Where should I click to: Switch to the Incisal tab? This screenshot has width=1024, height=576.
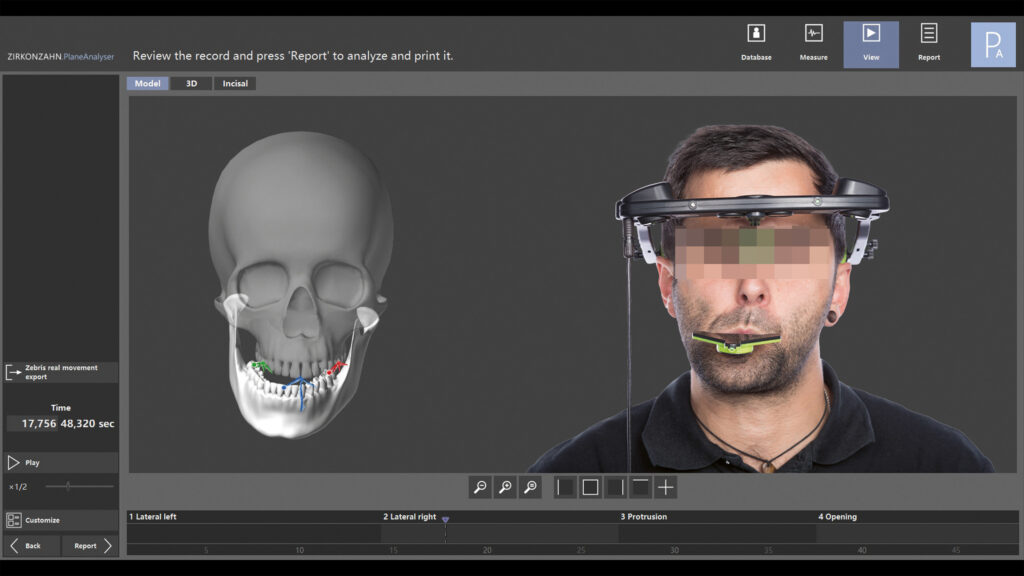point(235,84)
